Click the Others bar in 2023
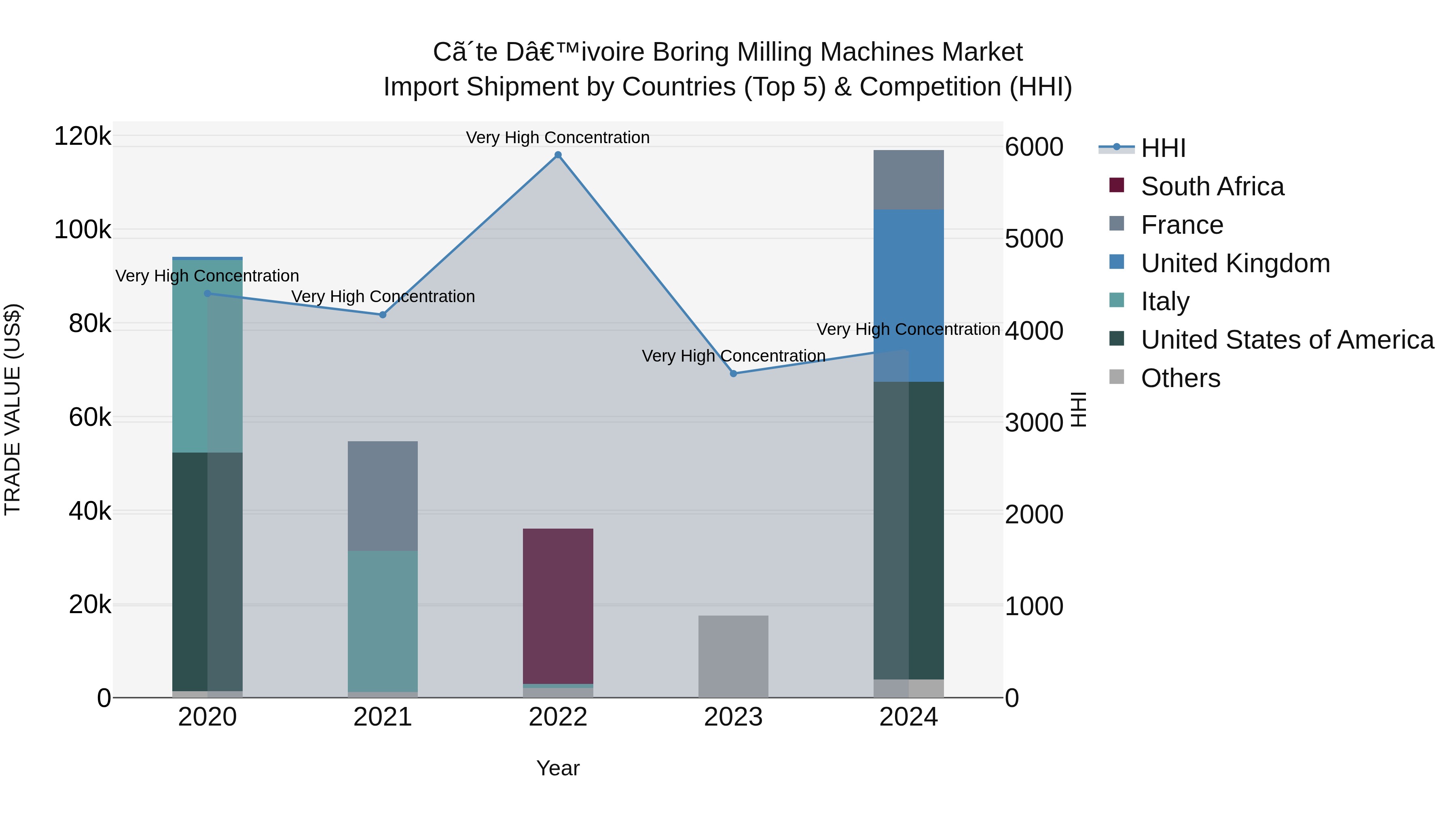 734,657
